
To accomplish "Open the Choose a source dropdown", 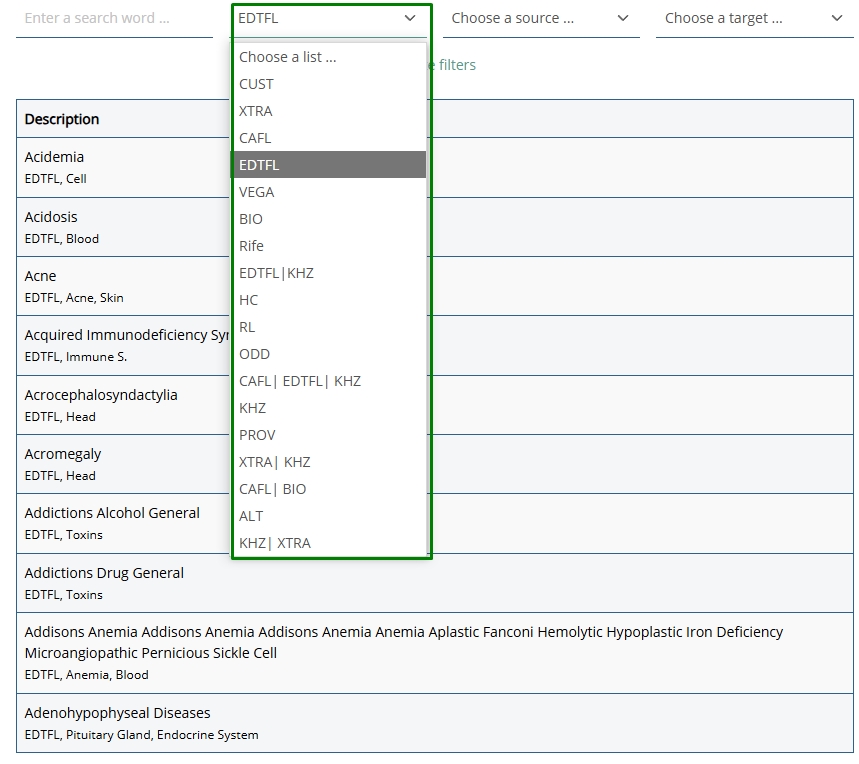I will pyautogui.click(x=540, y=18).
